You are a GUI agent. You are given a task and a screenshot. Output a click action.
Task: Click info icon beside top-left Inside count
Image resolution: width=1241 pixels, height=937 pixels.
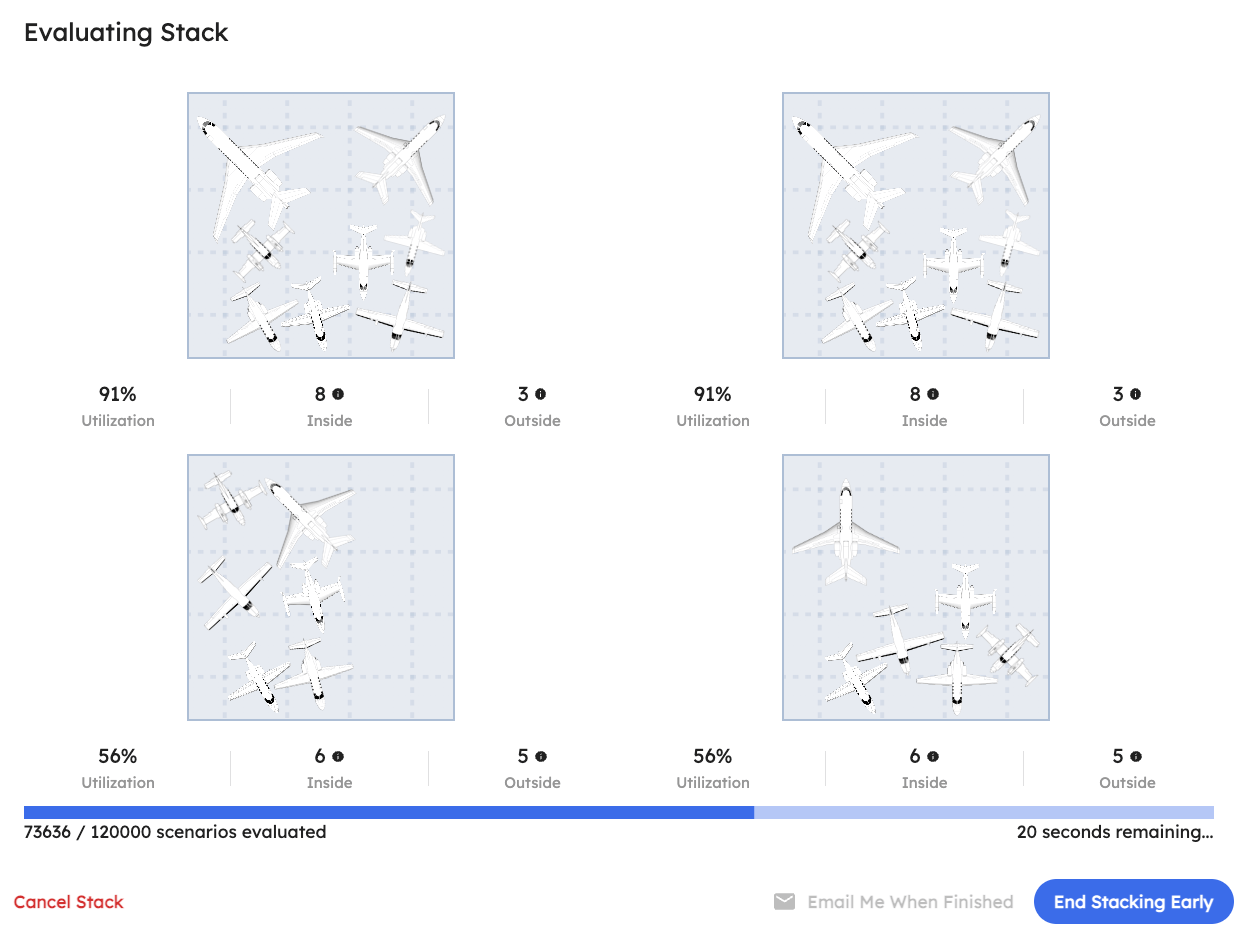click(338, 395)
